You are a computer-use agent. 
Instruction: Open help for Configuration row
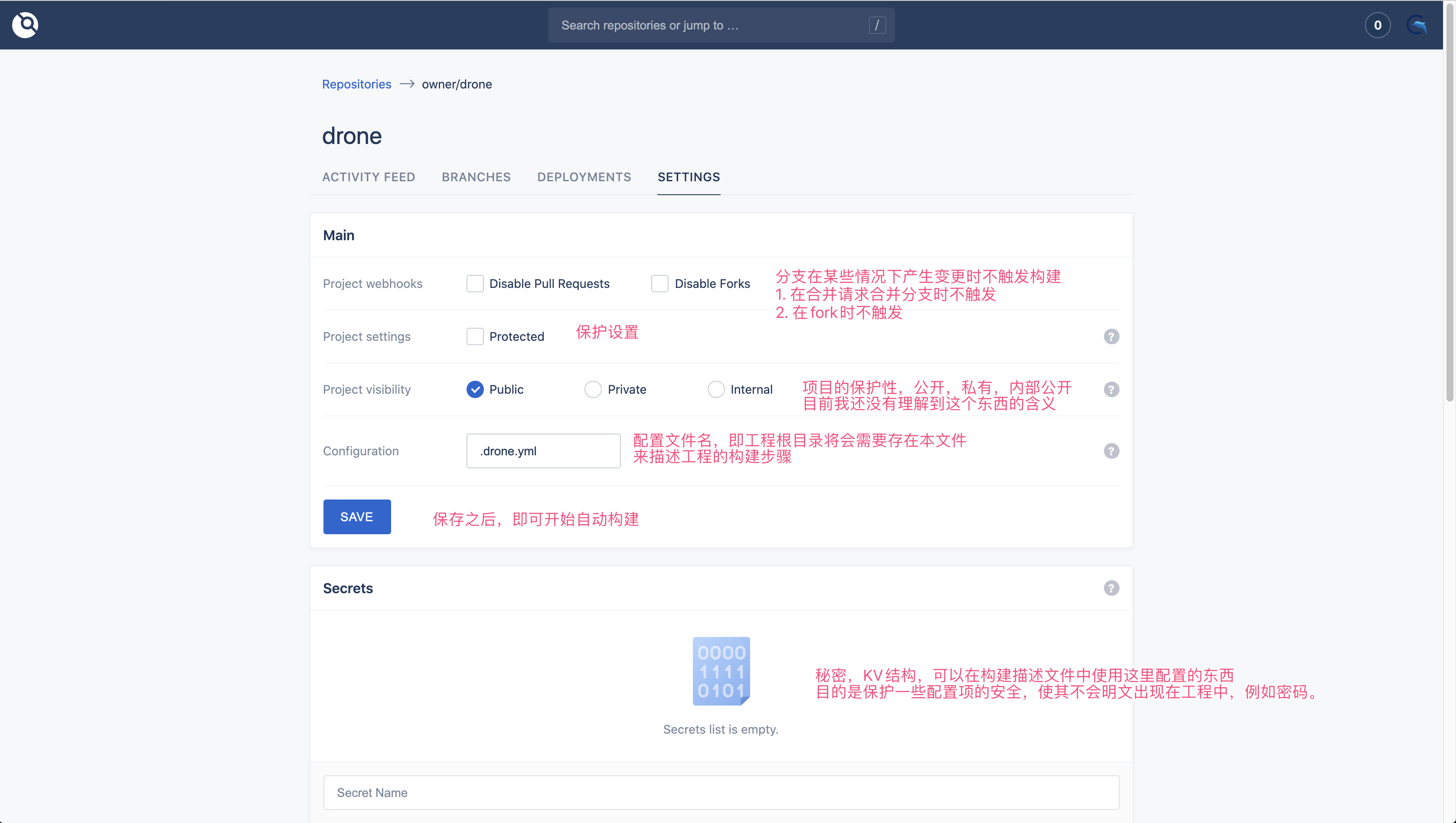pyautogui.click(x=1111, y=451)
